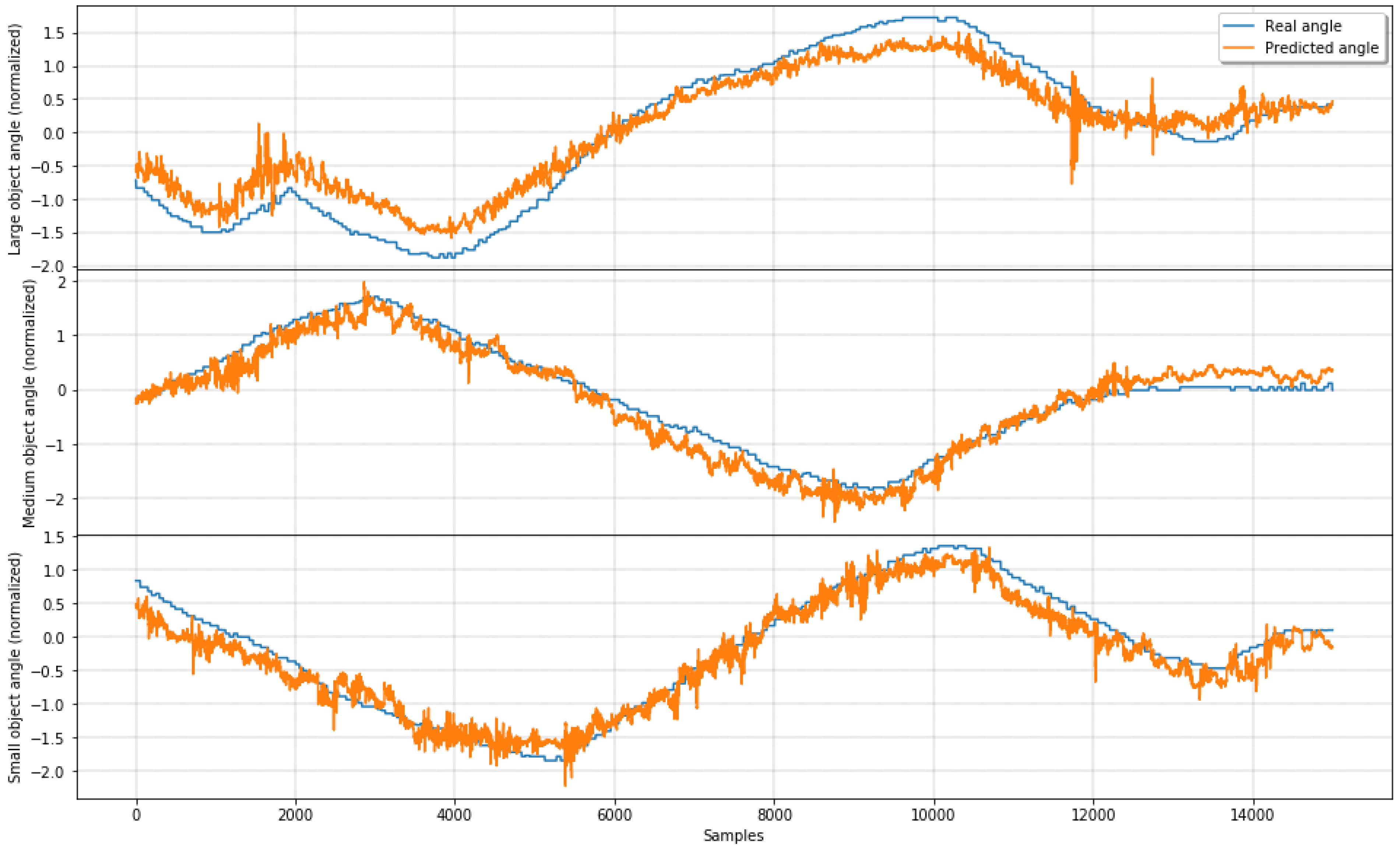
Task: Click the x-axis tick label 2000
Action: [x=295, y=815]
